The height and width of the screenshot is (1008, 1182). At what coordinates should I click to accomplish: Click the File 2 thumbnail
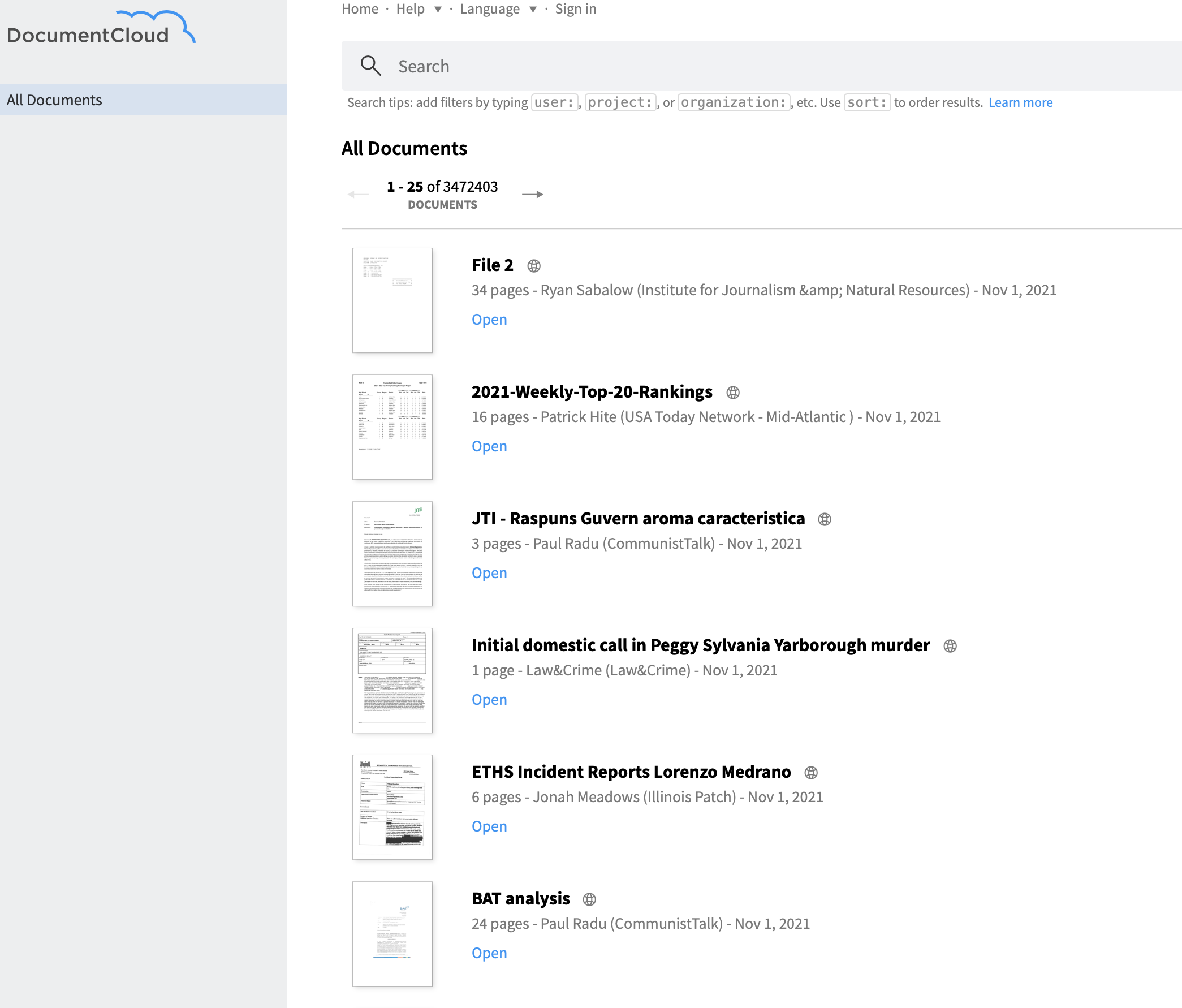(x=392, y=300)
